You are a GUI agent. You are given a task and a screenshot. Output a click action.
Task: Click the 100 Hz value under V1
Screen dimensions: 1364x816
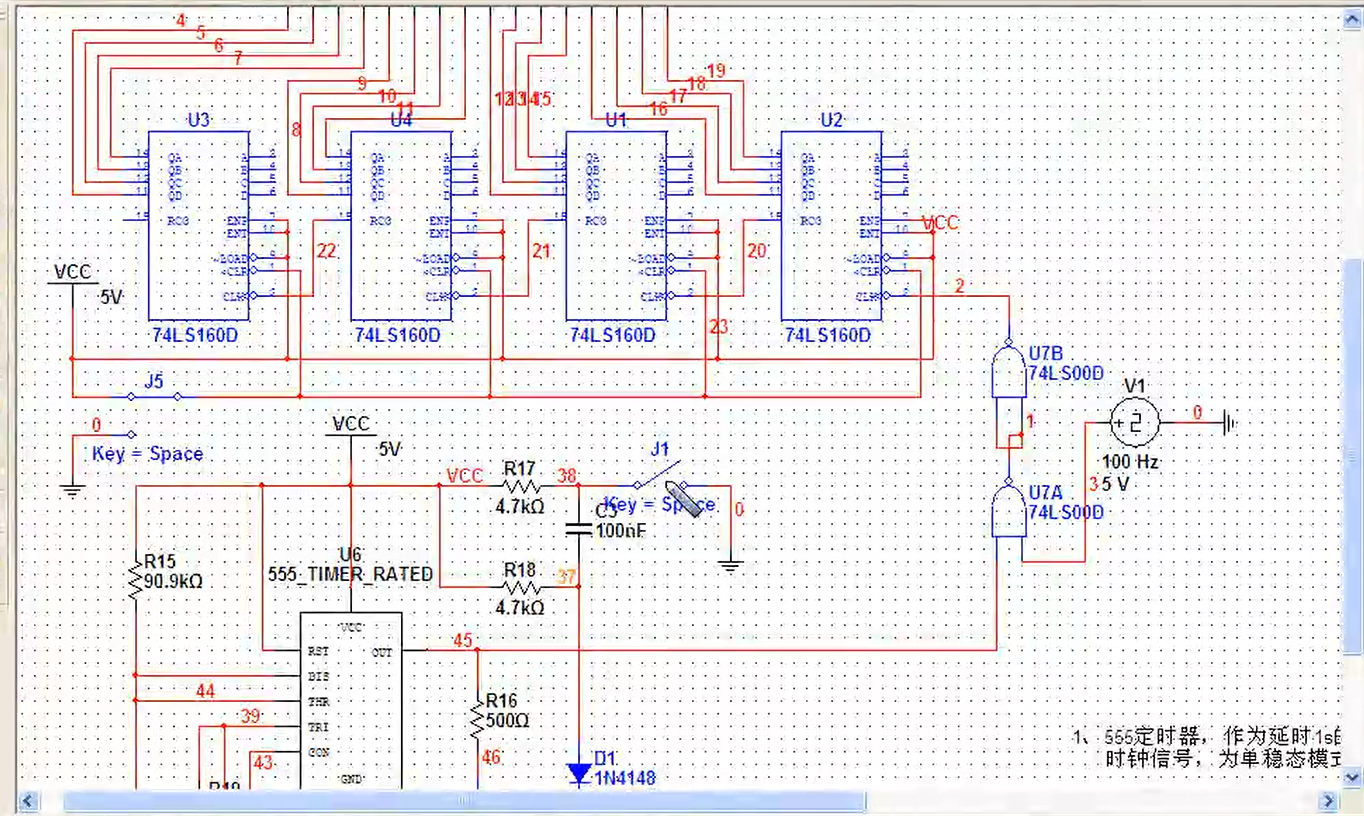point(1130,463)
